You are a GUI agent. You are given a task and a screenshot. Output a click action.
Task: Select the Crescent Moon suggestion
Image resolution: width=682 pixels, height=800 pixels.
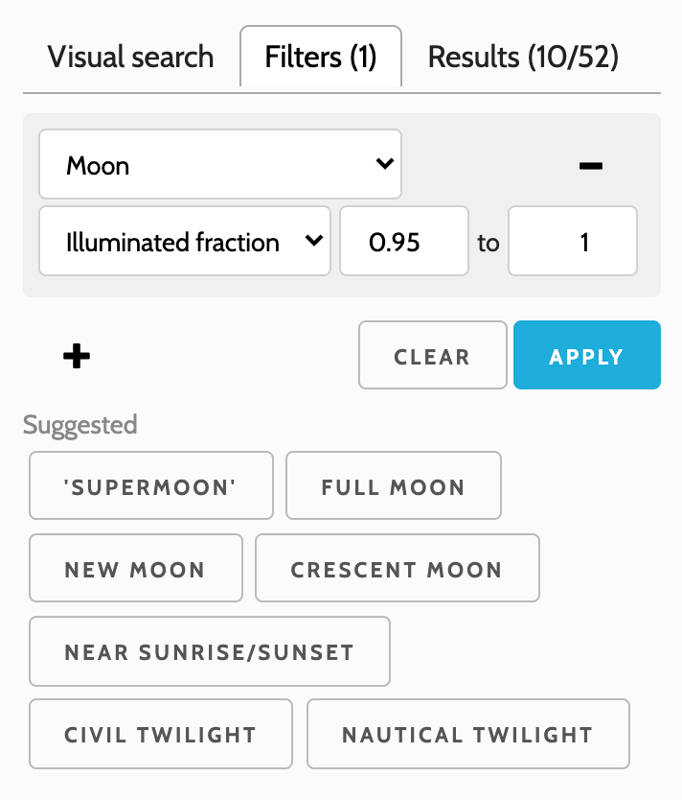pyautogui.click(x=397, y=569)
